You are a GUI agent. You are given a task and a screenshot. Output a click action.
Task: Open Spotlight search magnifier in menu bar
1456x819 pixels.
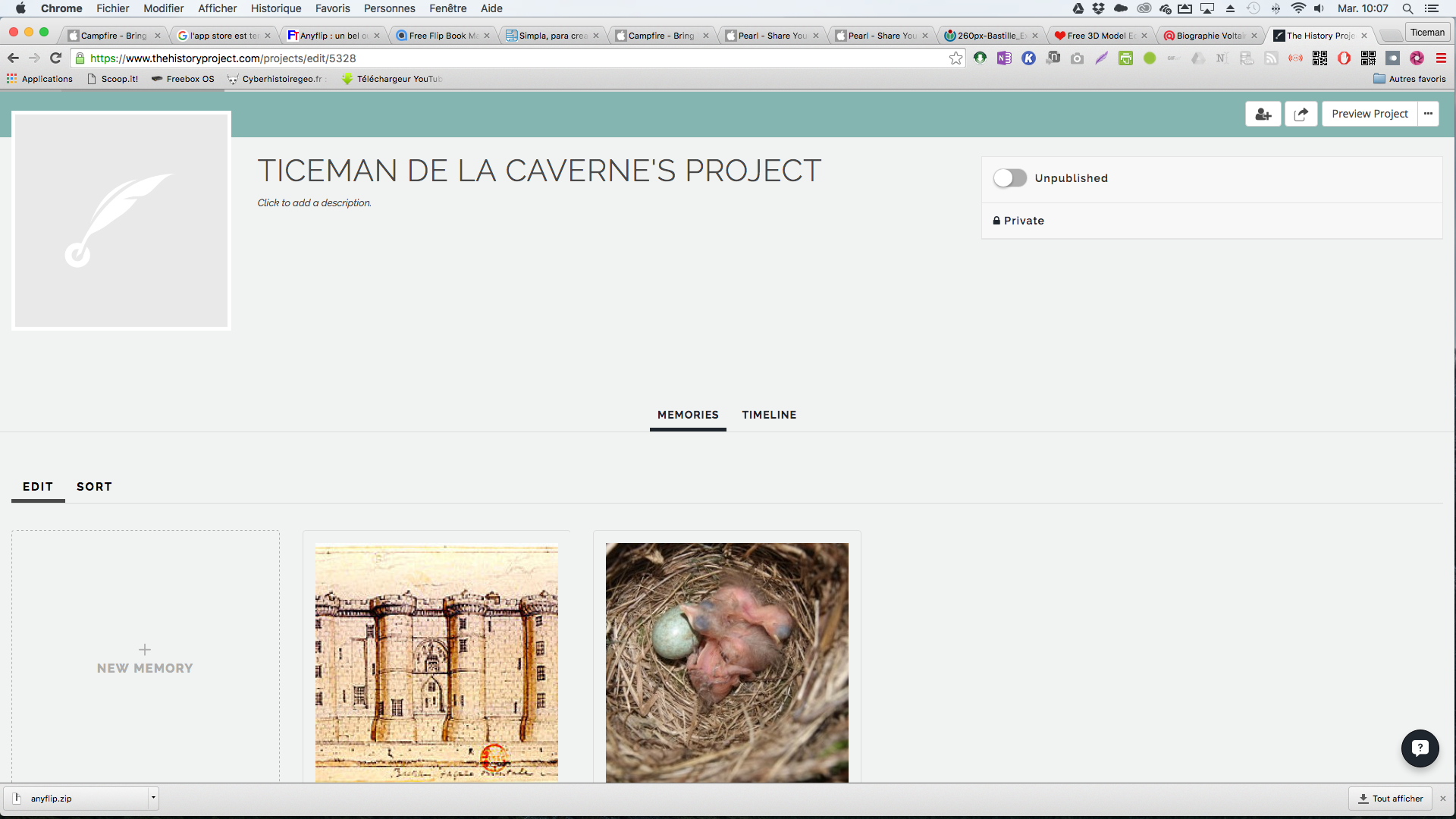coord(1407,8)
